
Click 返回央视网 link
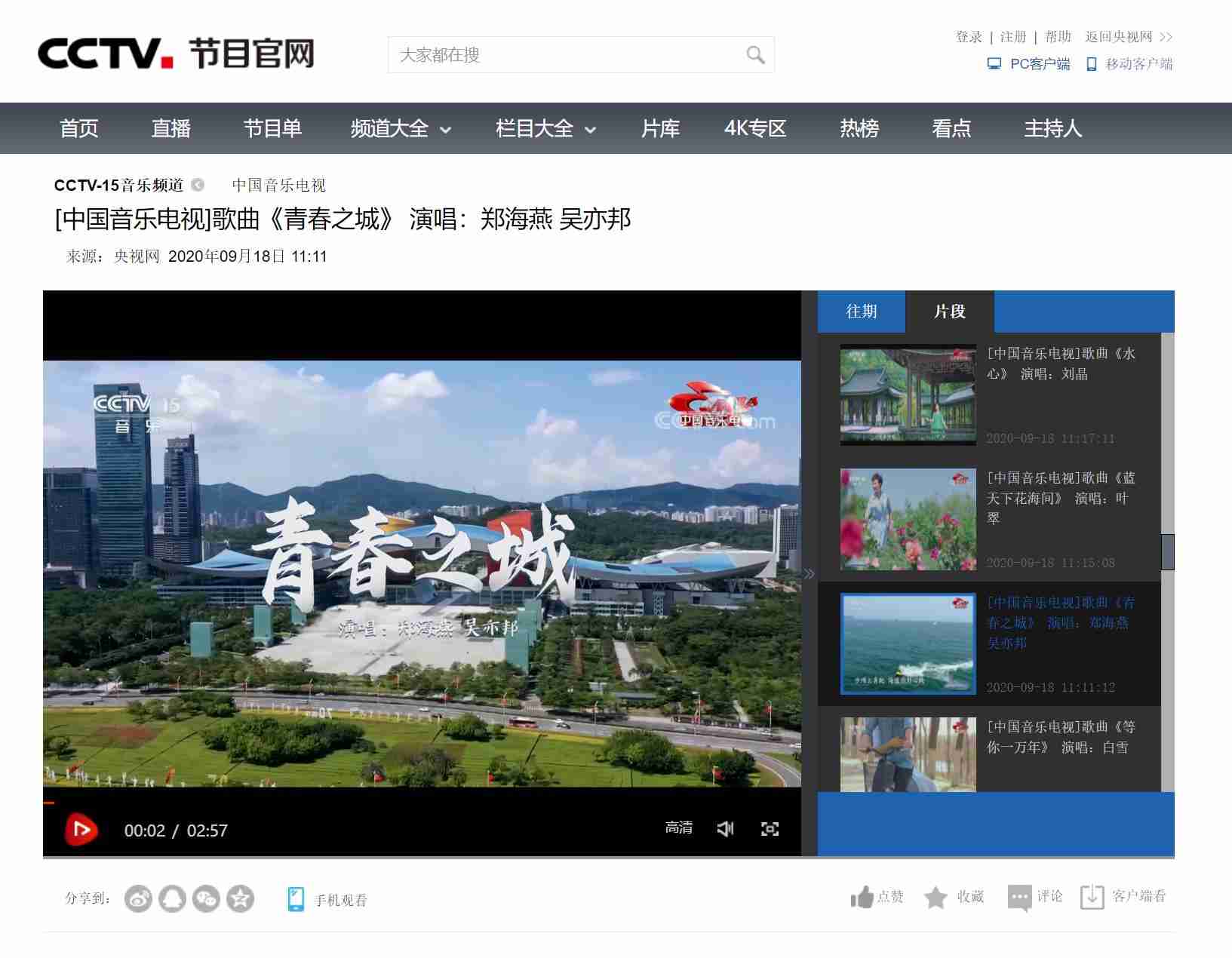point(1128,37)
